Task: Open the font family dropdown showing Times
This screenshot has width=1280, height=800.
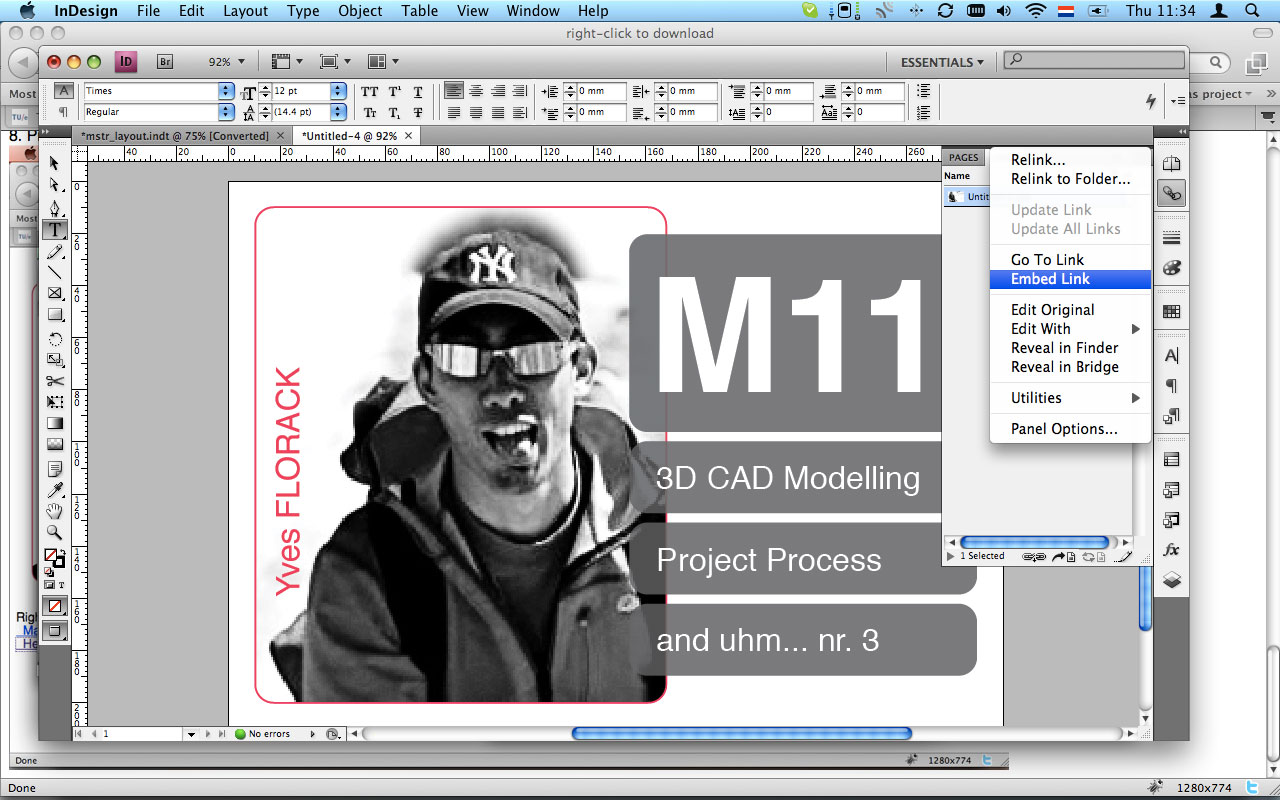Action: coord(226,91)
